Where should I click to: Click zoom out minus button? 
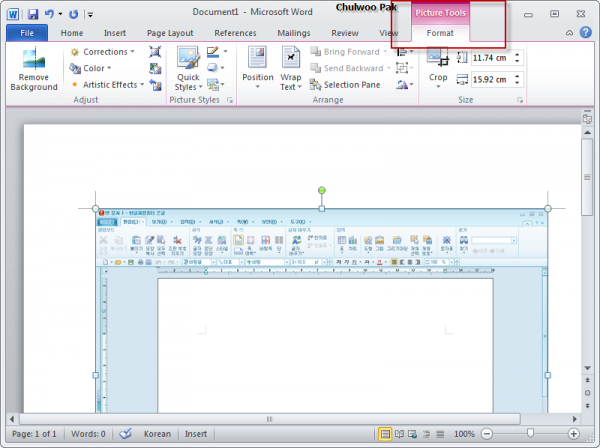pyautogui.click(x=486, y=434)
